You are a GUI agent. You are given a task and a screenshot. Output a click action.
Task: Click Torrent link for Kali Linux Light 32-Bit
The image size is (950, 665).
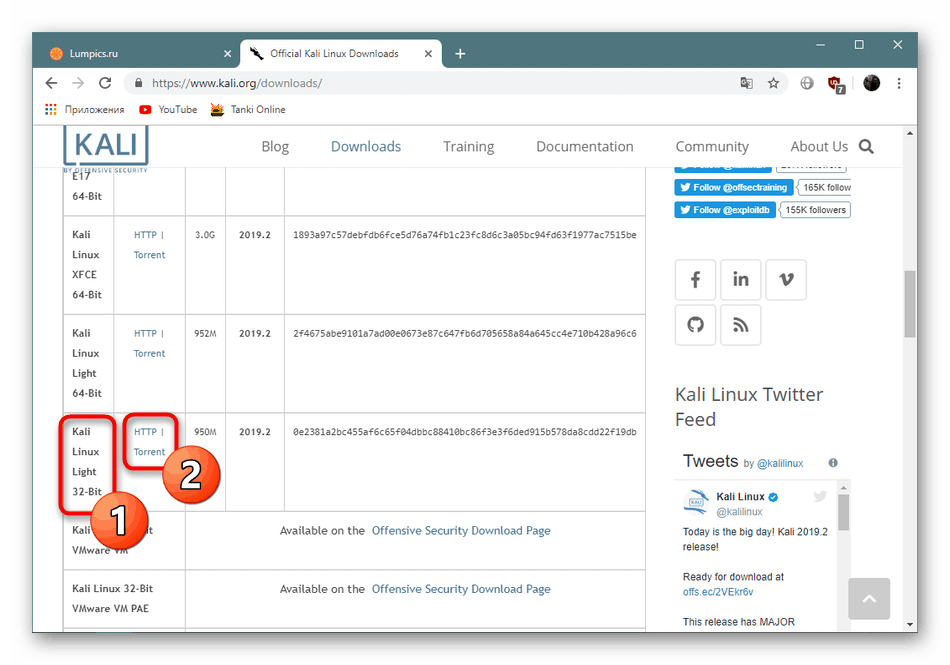149,452
